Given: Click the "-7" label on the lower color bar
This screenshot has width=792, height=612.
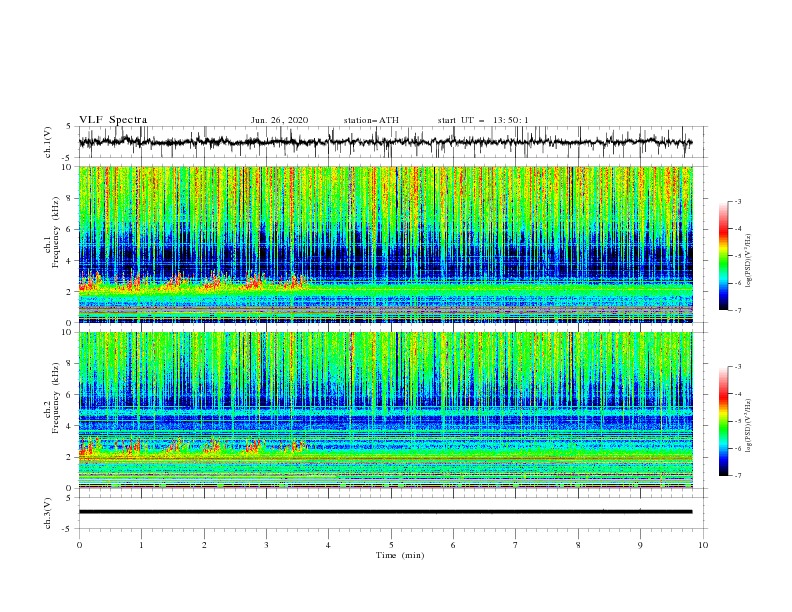Looking at the screenshot, I should (737, 476).
